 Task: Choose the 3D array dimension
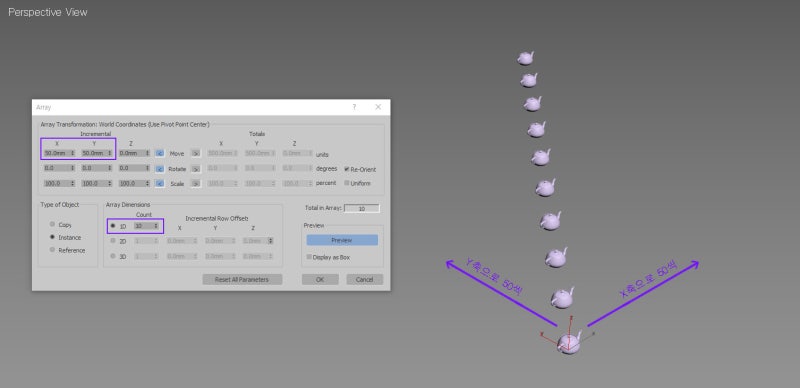(113, 256)
